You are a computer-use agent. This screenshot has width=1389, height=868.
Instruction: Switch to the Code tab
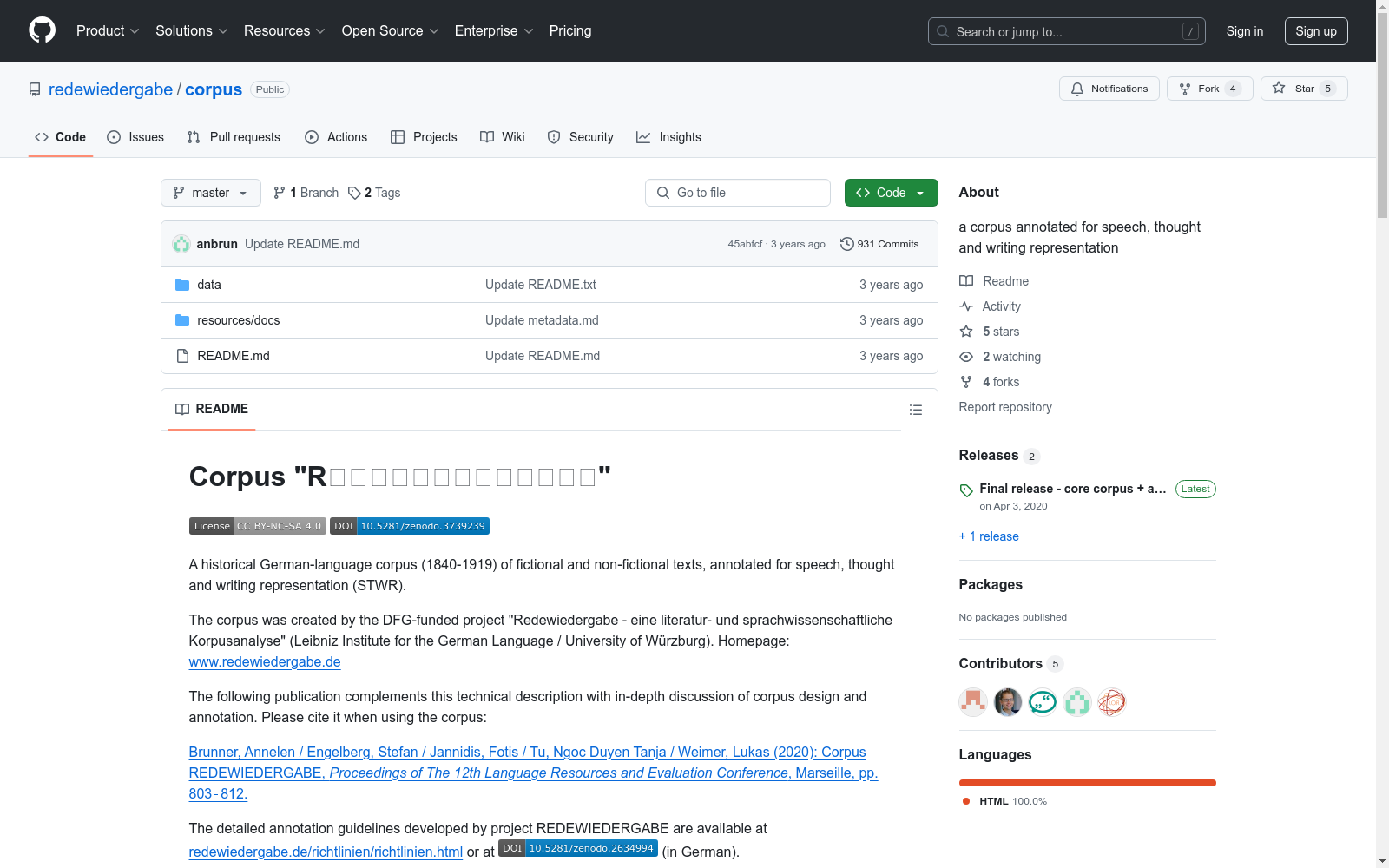61,137
